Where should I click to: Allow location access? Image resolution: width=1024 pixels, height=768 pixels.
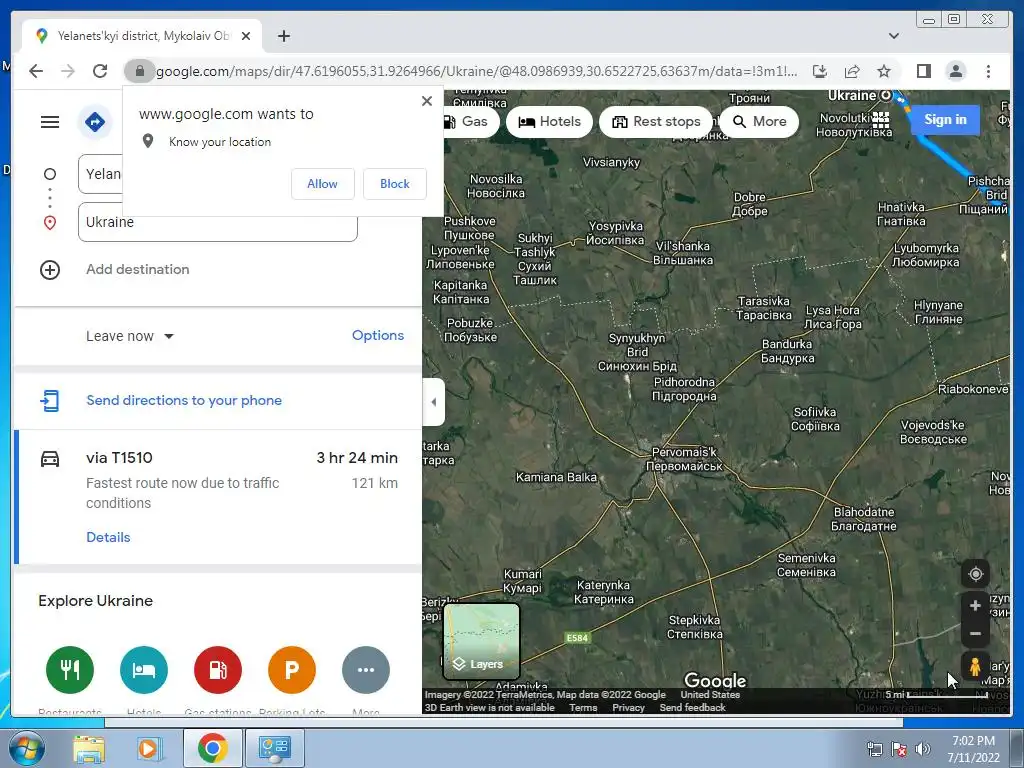(x=323, y=184)
